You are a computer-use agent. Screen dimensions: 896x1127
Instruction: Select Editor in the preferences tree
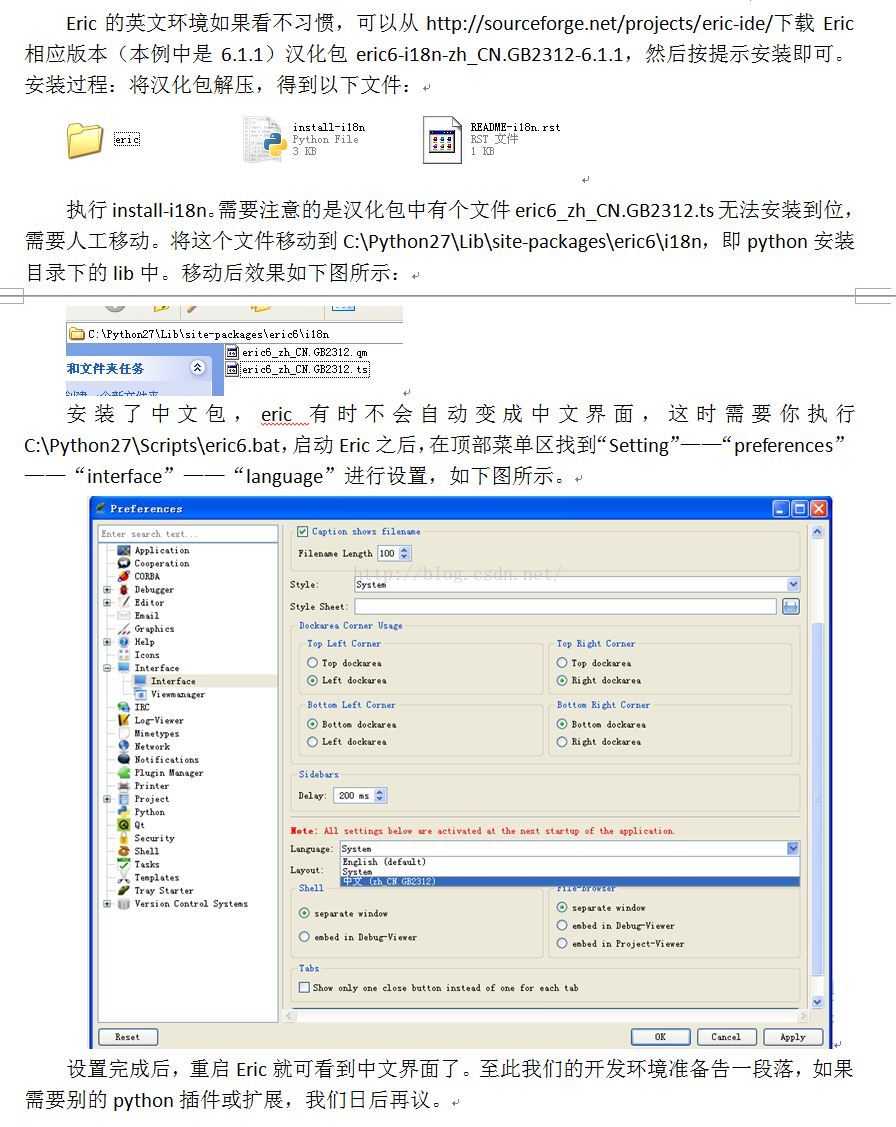coord(149,602)
